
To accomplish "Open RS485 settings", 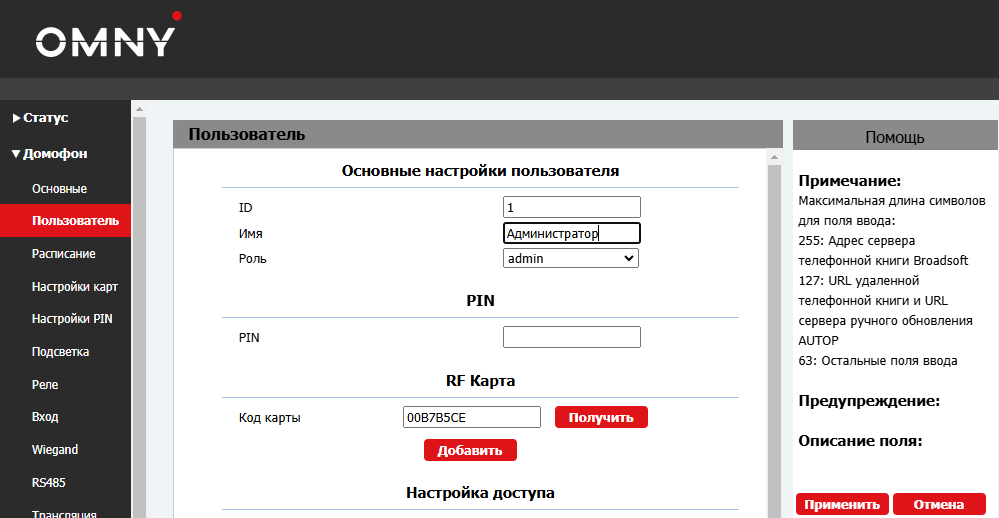I will pyautogui.click(x=48, y=483).
